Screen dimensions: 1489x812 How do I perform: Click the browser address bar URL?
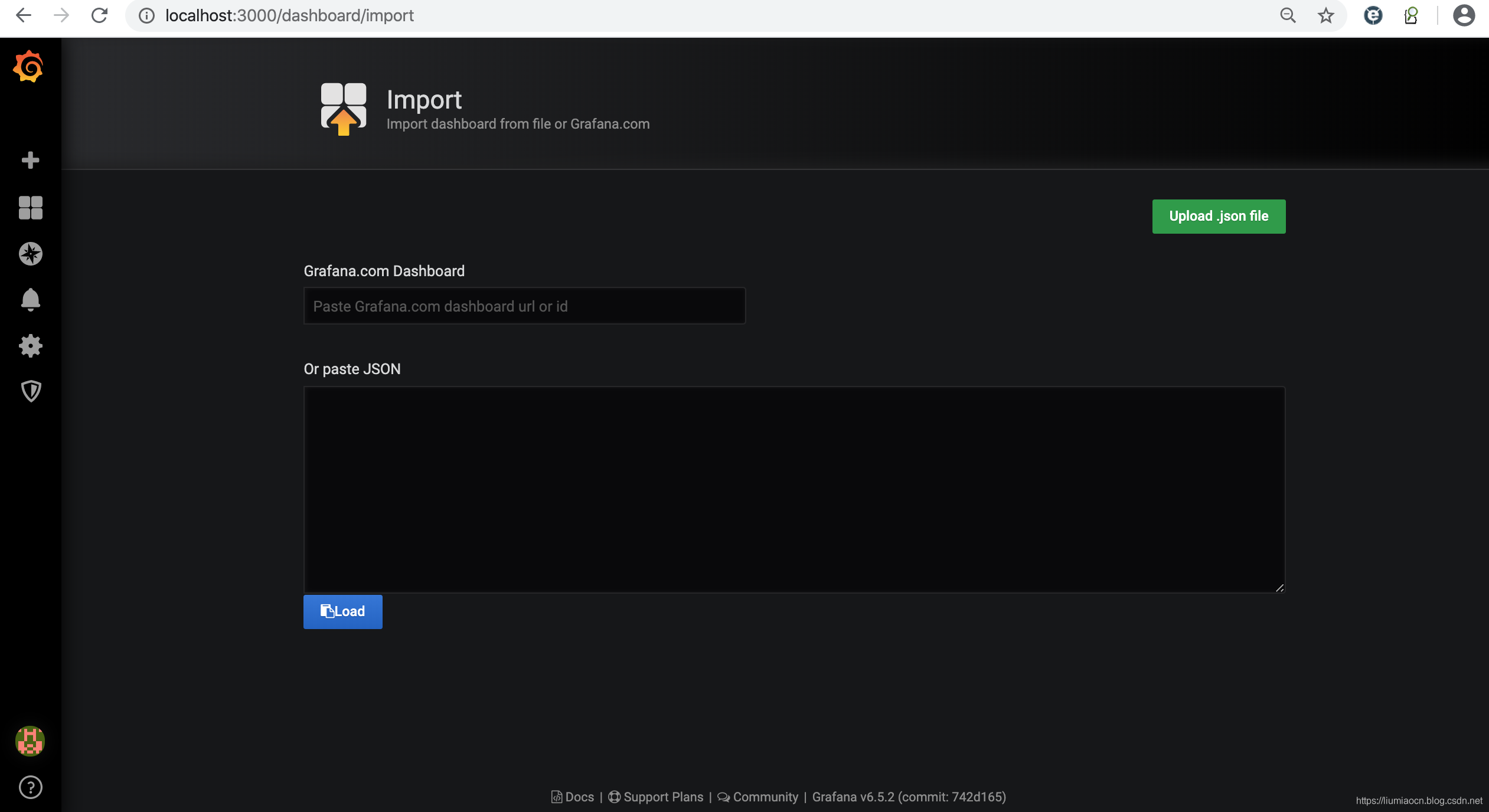coord(289,15)
